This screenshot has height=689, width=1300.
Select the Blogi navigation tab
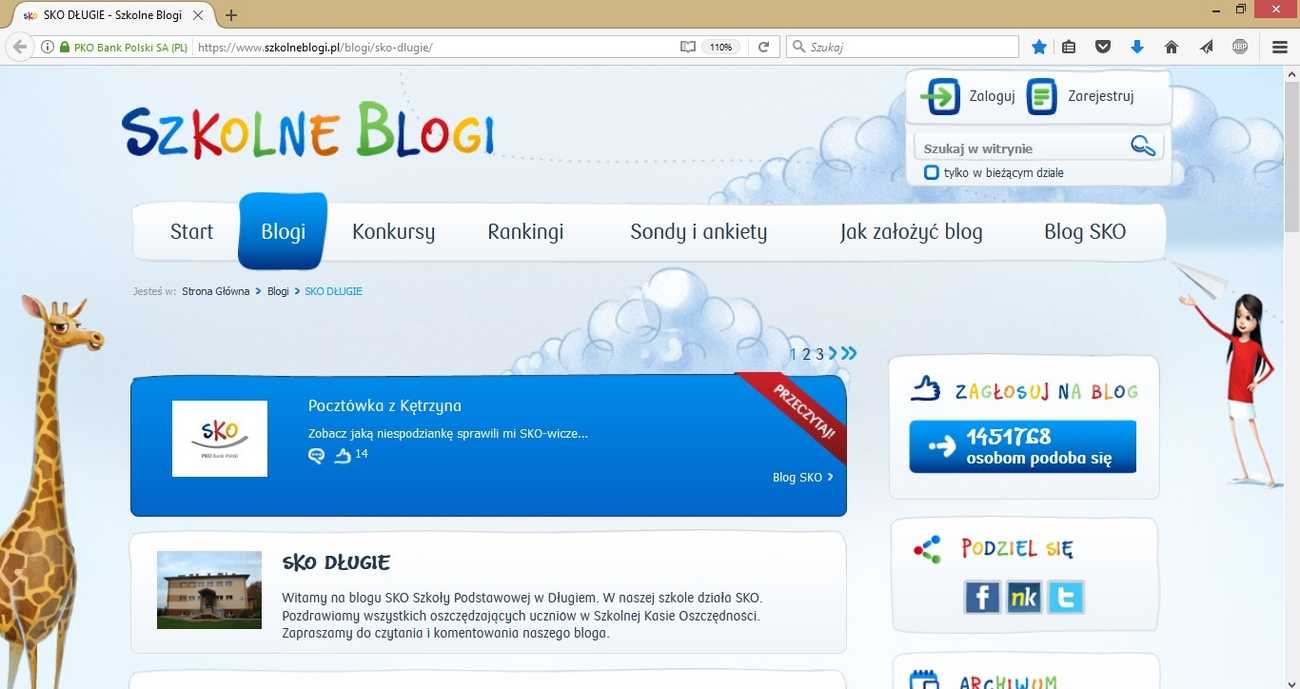[283, 232]
